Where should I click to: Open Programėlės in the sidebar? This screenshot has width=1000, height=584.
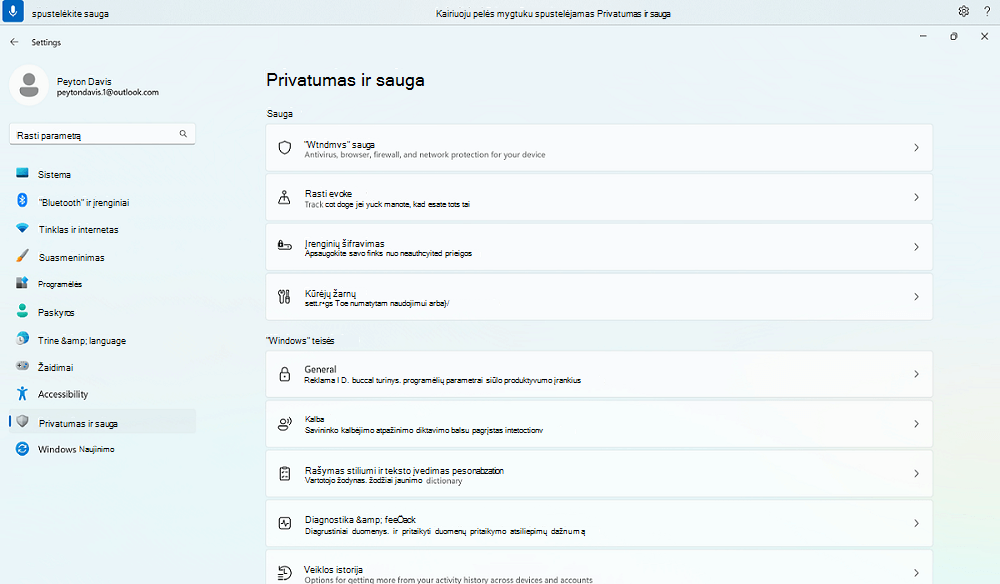[x=102, y=284]
